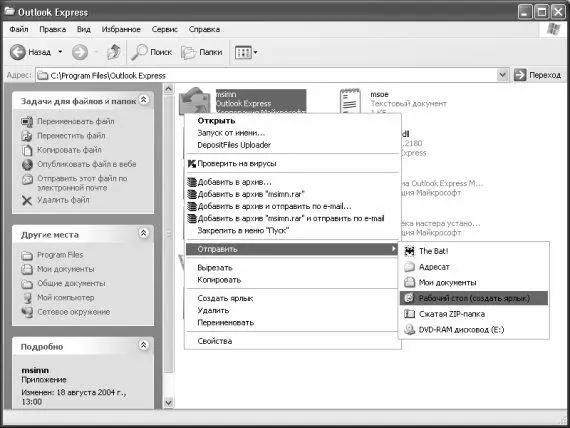Click the publish-to-web globe icon
This screenshot has width=570, height=428.
[x=27, y=165]
